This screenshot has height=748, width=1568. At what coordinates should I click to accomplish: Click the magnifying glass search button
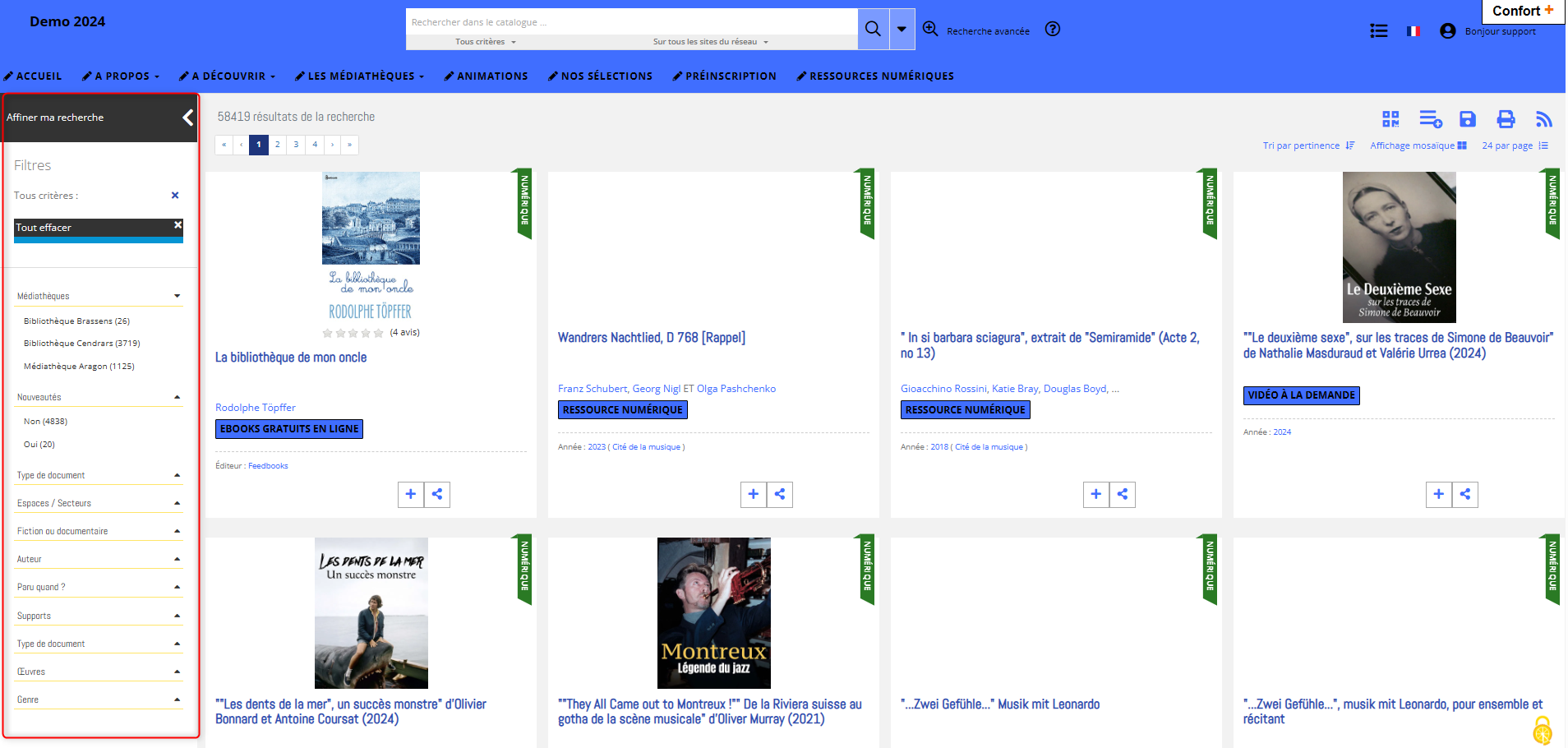pos(873,30)
